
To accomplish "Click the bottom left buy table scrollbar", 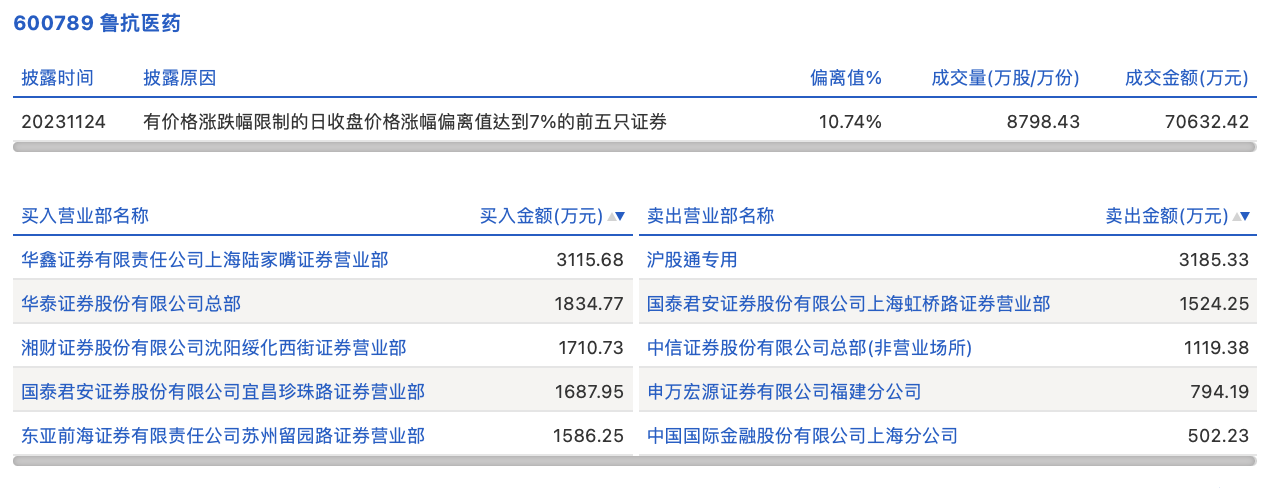I will pos(323,461).
